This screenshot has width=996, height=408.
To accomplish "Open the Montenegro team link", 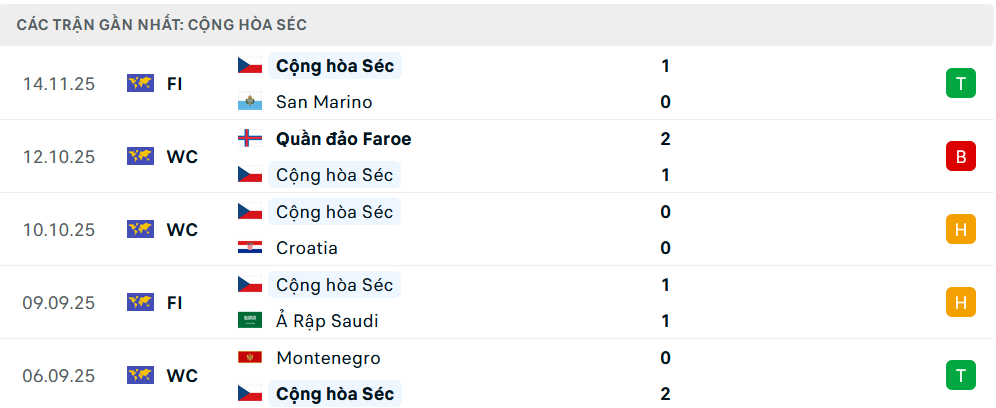I will pyautogui.click(x=327, y=358).
